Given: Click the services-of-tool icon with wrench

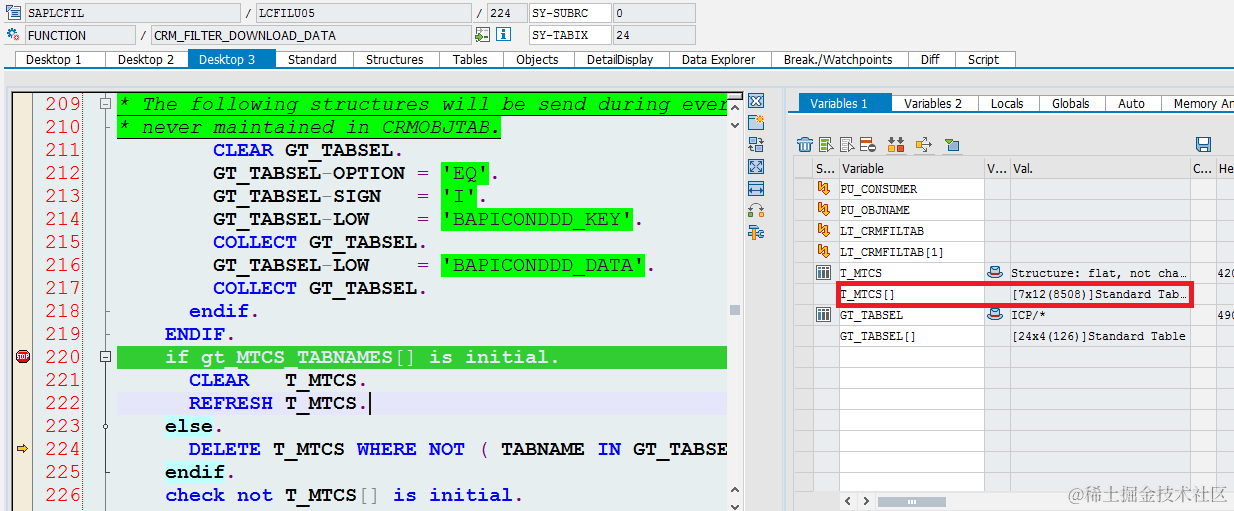Looking at the screenshot, I should (756, 233).
